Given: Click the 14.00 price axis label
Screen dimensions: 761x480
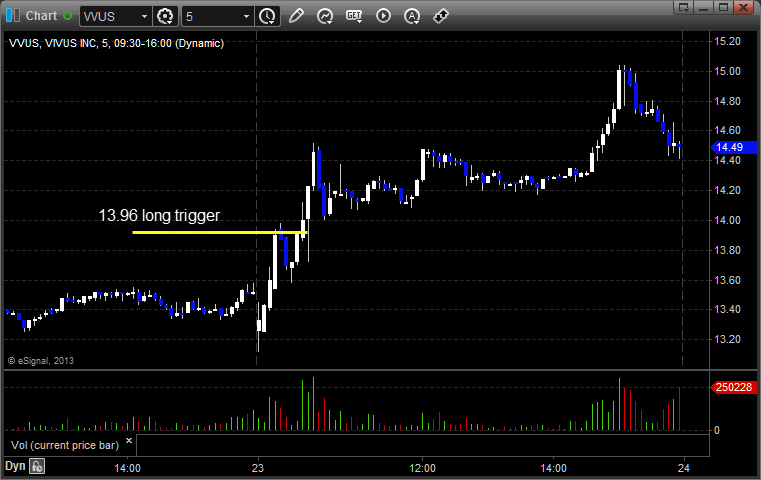Looking at the screenshot, I should pyautogui.click(x=728, y=220).
